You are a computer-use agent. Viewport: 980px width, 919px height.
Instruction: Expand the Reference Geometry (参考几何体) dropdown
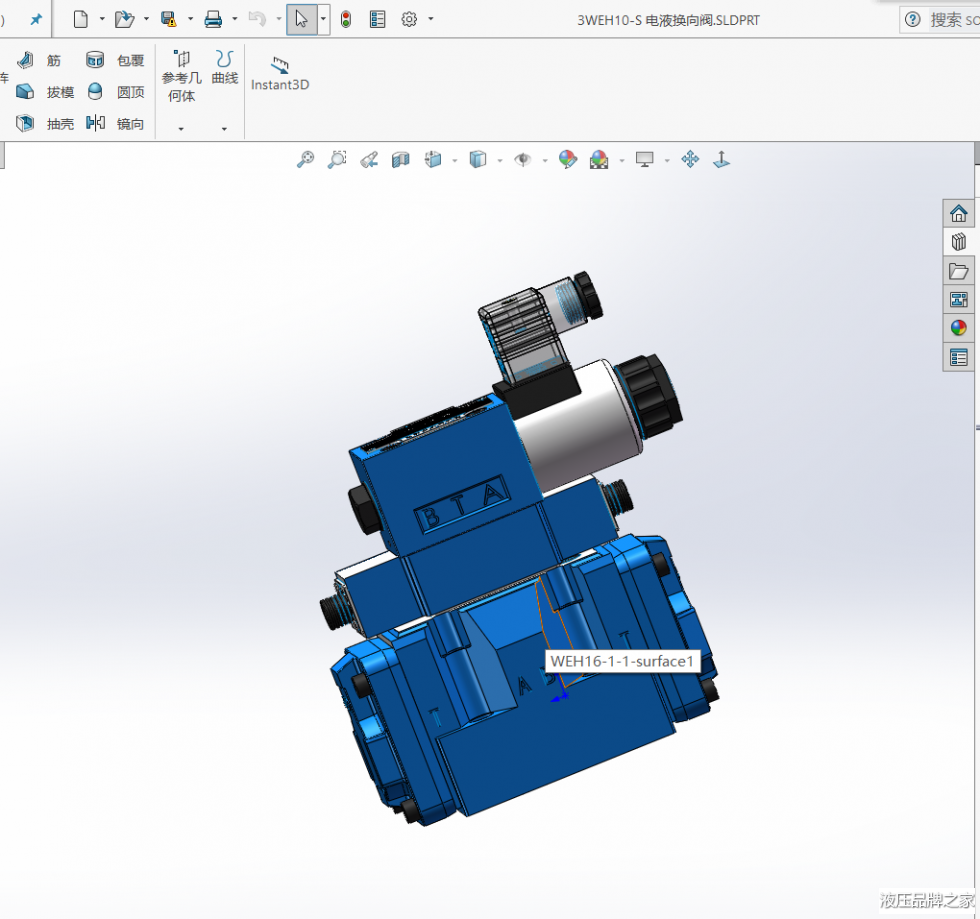tap(181, 129)
